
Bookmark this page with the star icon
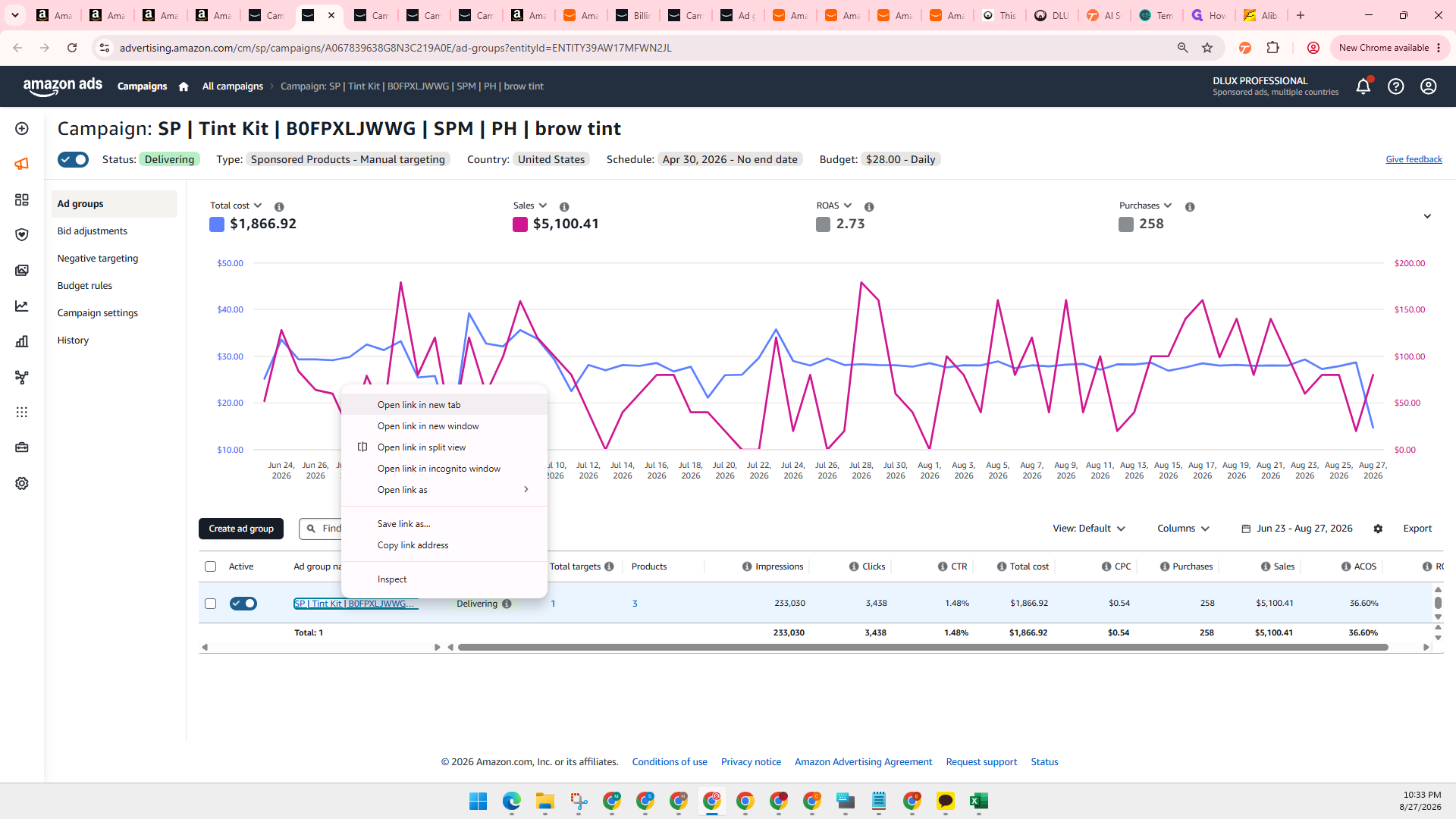pyautogui.click(x=1207, y=48)
